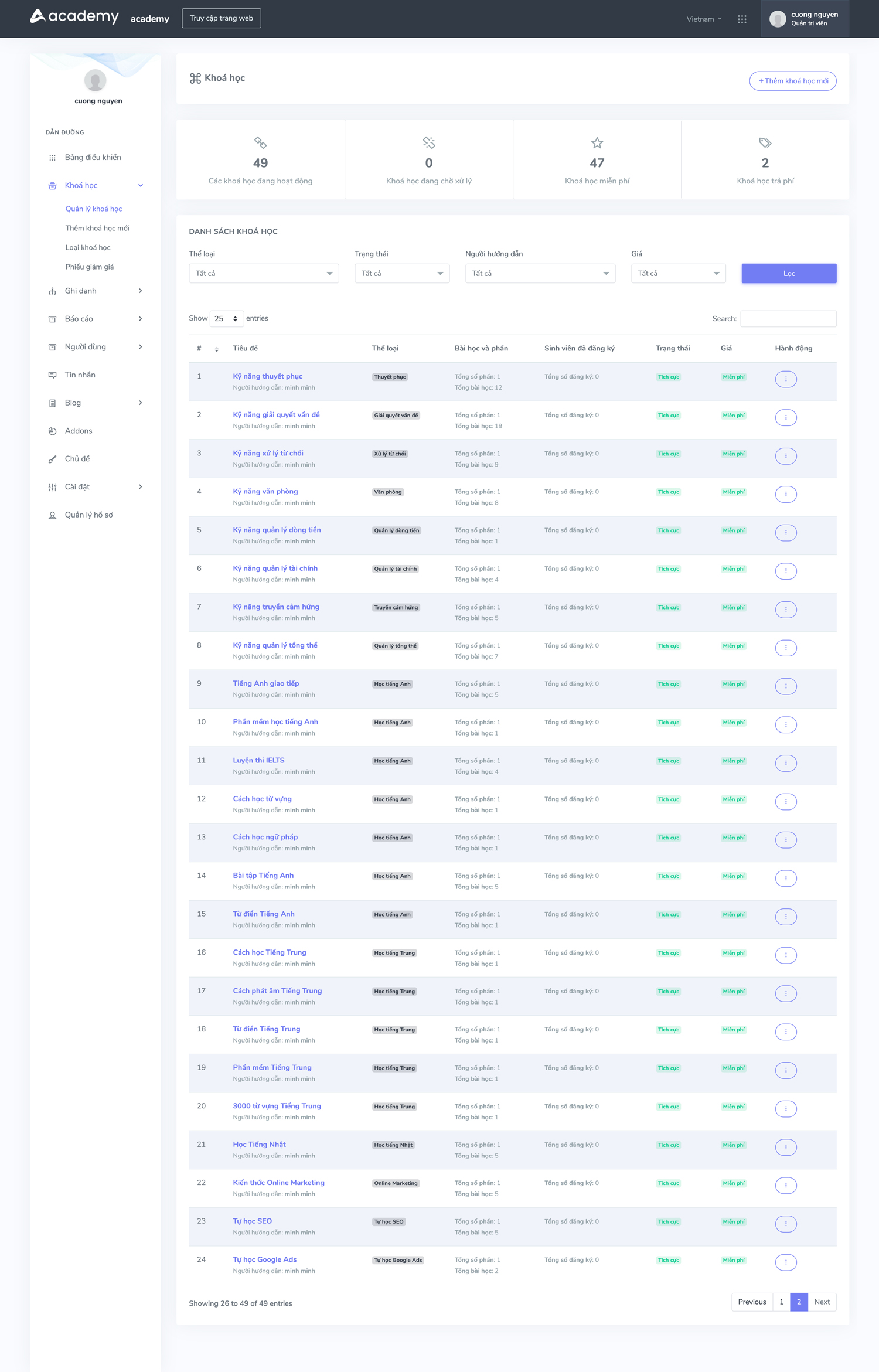879x1372 pixels.
Task: Open the Giá filter dropdown
Action: [x=679, y=274]
